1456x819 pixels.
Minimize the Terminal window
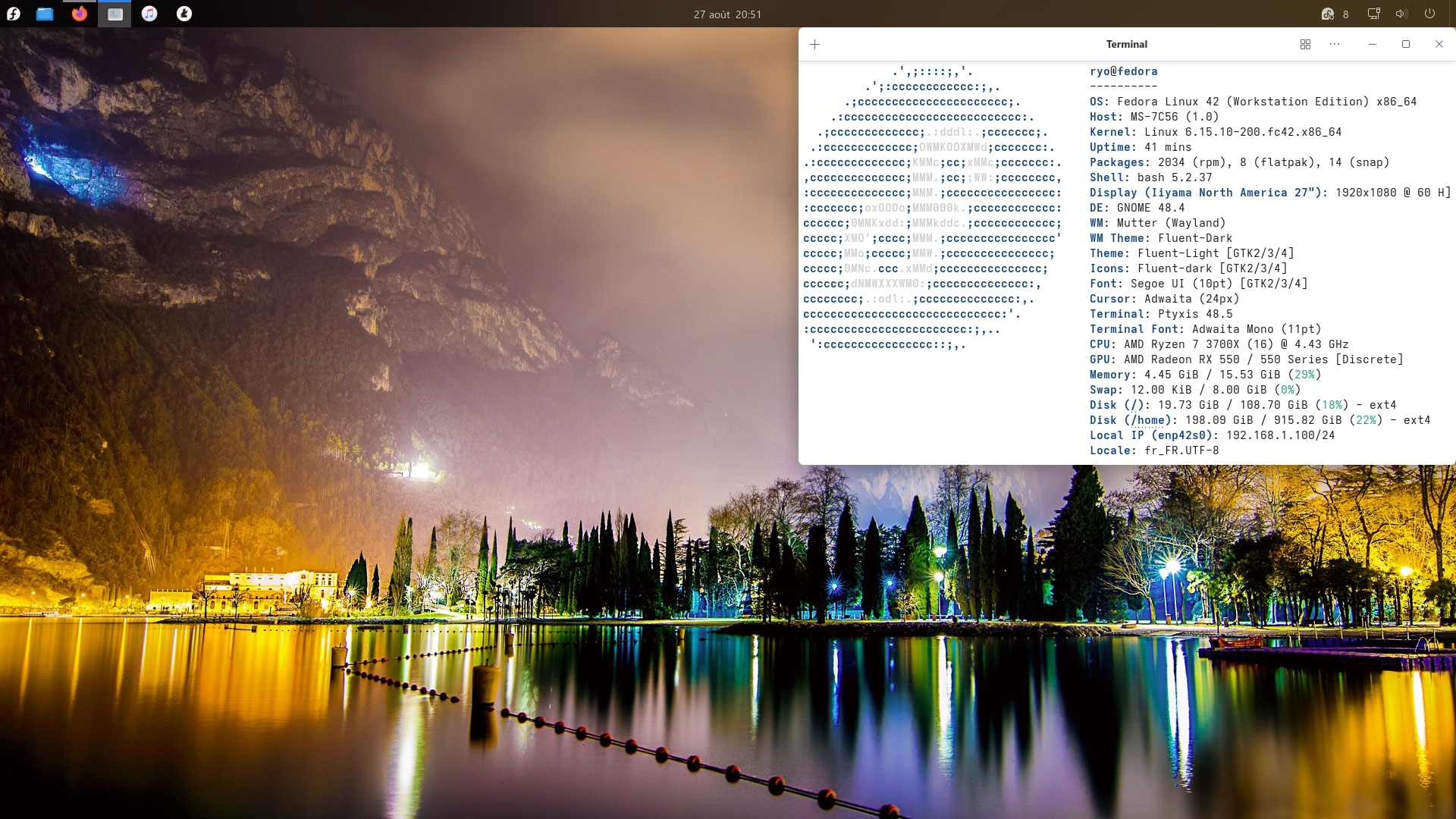pos(1372,44)
